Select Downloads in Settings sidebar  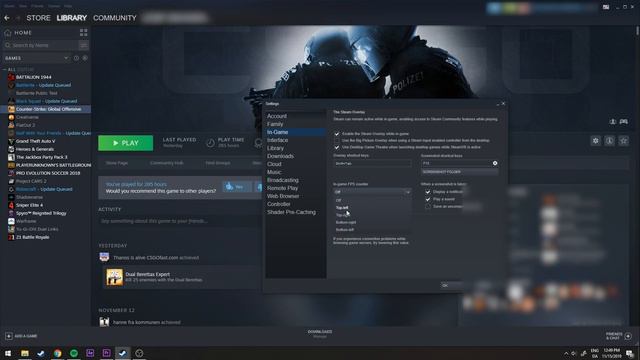(280, 156)
